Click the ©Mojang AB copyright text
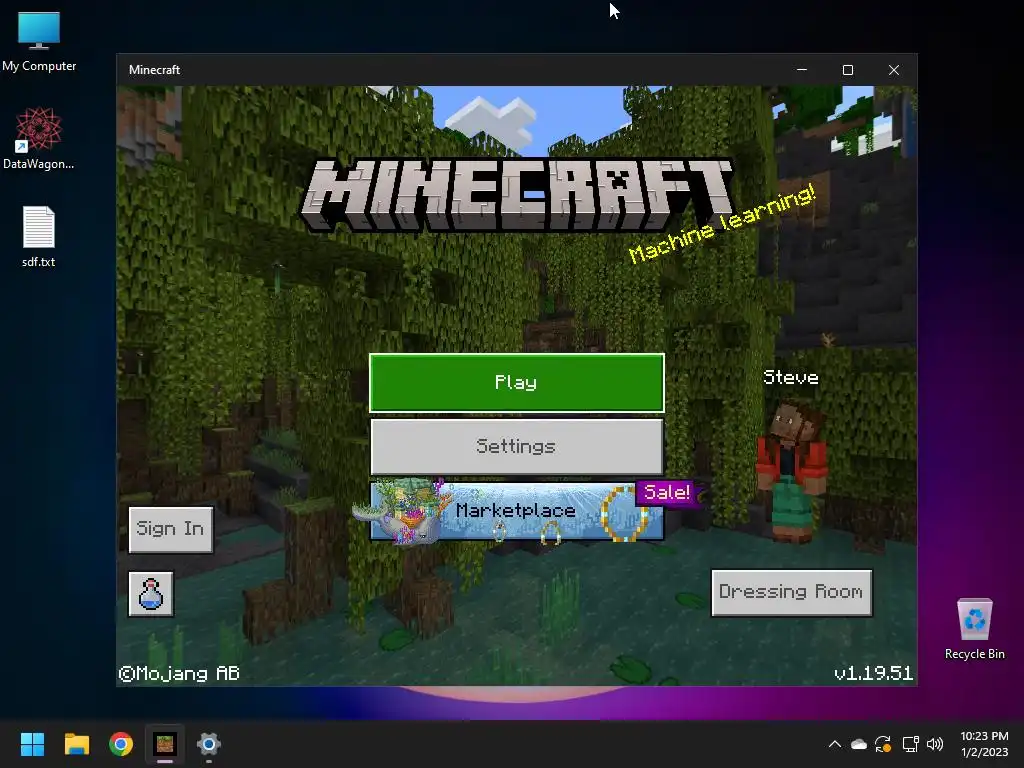The width and height of the screenshot is (1024, 768). [179, 673]
